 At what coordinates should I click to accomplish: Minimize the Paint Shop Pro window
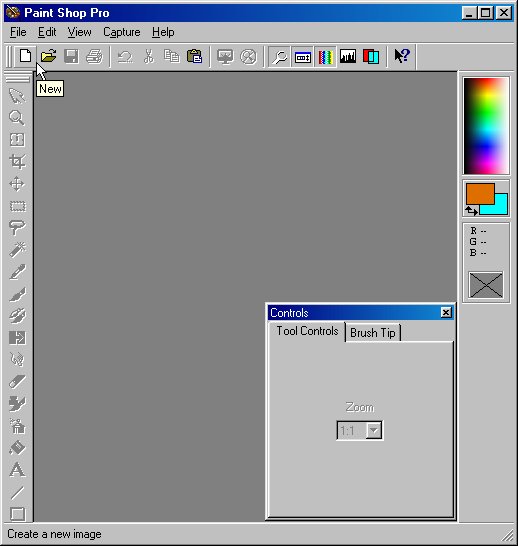[x=470, y=13]
